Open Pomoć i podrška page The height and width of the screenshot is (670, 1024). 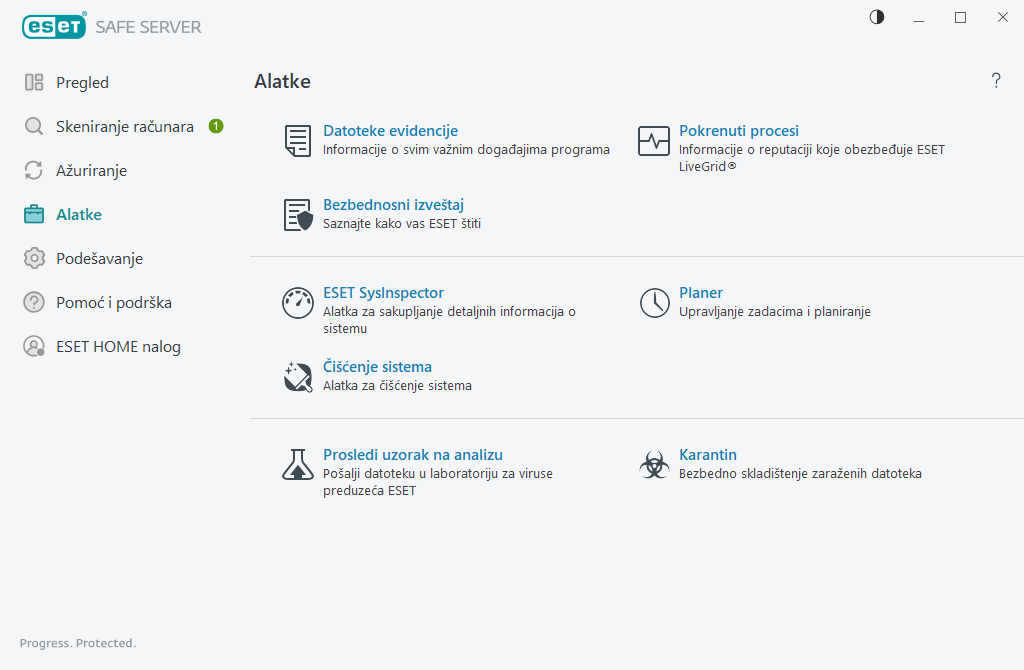[106, 303]
